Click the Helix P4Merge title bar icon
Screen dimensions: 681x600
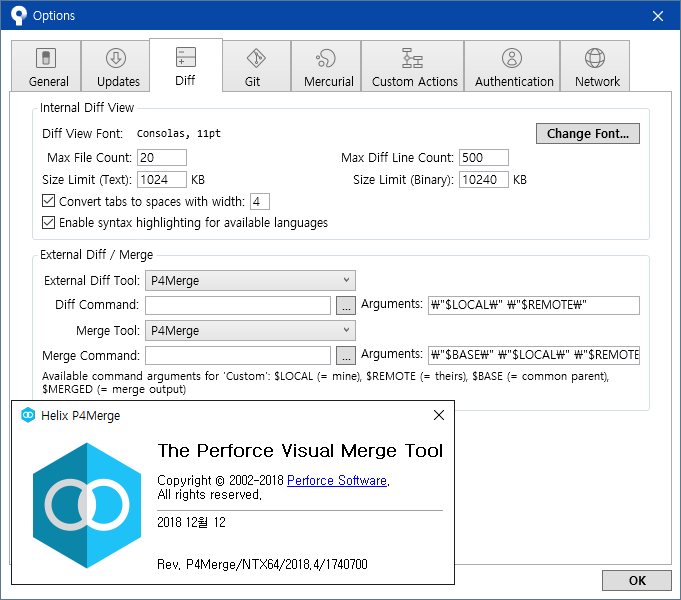pyautogui.click(x=28, y=415)
